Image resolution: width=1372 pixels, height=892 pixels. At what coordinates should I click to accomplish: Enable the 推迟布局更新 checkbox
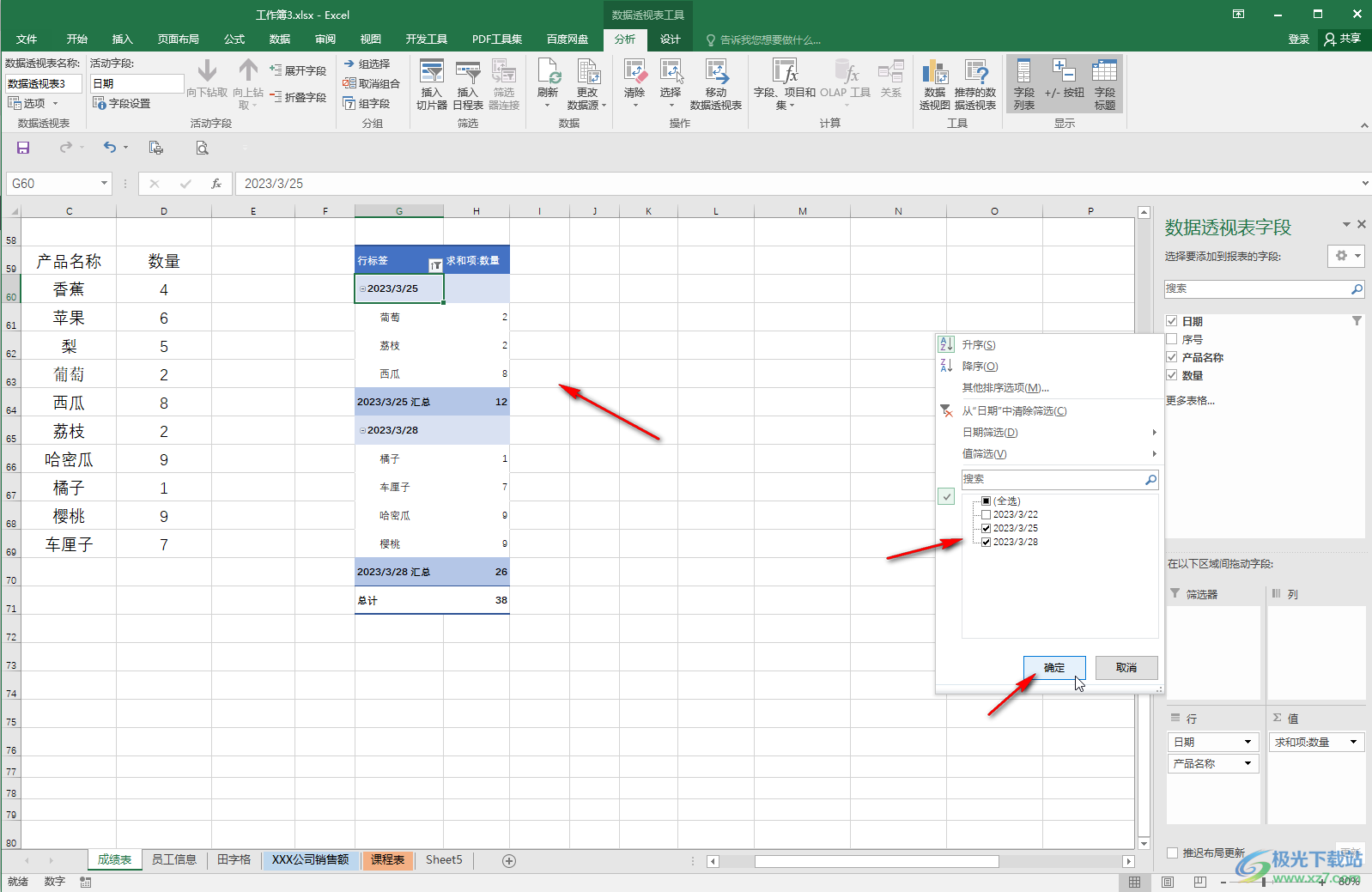[1172, 853]
